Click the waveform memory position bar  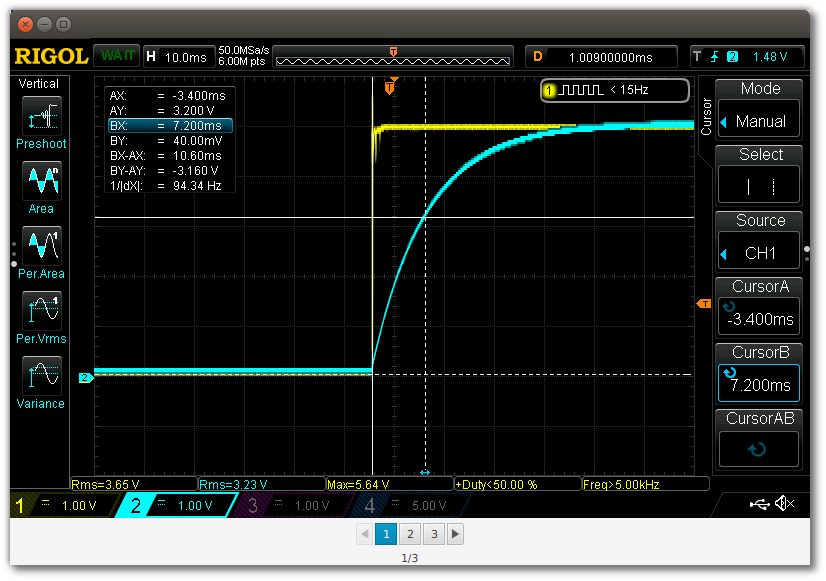393,56
